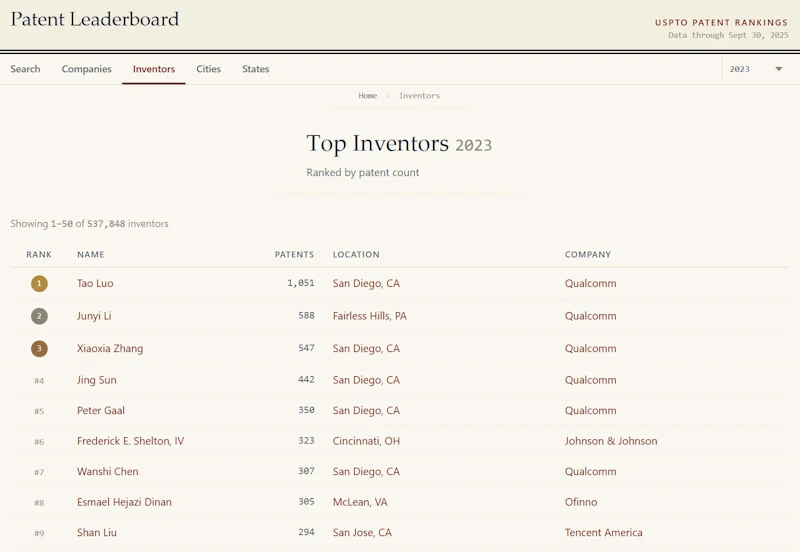Open inventor Tao Luo's profile
Image resolution: width=800 pixels, height=552 pixels.
click(x=95, y=283)
